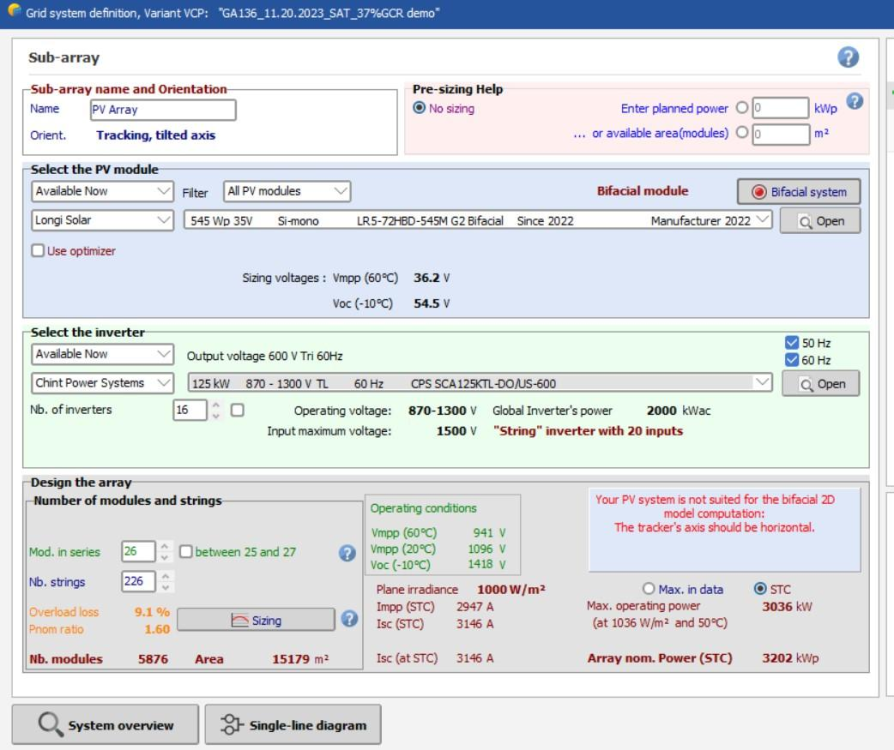Open the Single-line diagram
Viewport: 894px width, 750px height.
(x=292, y=725)
